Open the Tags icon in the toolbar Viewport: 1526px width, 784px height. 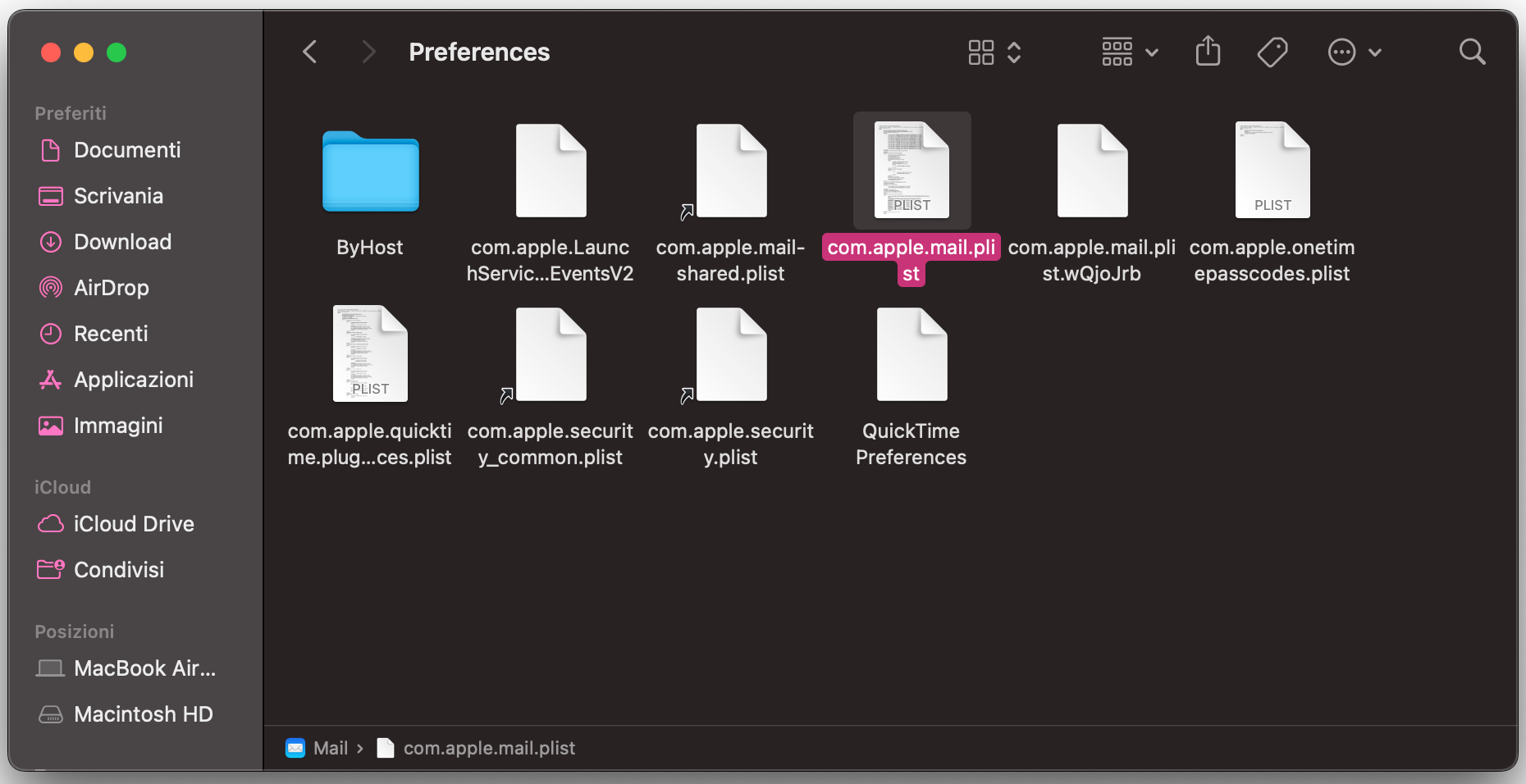(x=1272, y=52)
